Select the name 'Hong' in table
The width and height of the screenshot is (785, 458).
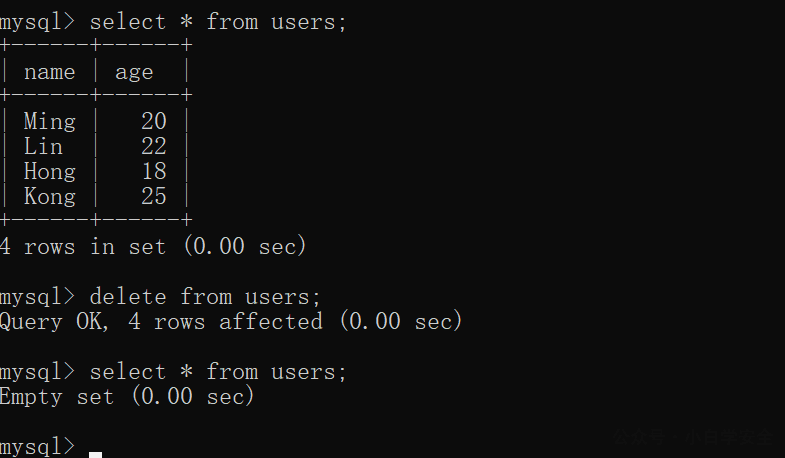tap(50, 172)
